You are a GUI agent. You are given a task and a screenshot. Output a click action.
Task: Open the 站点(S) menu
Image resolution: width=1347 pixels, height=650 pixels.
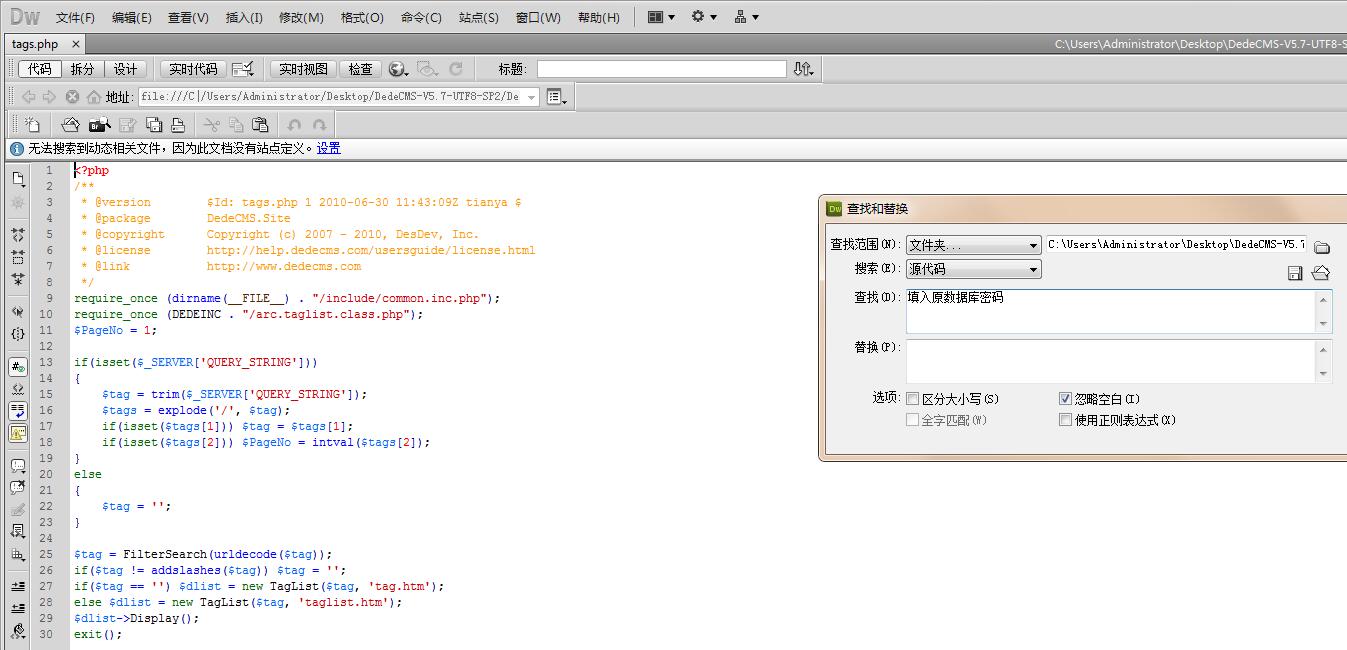pyautogui.click(x=479, y=18)
